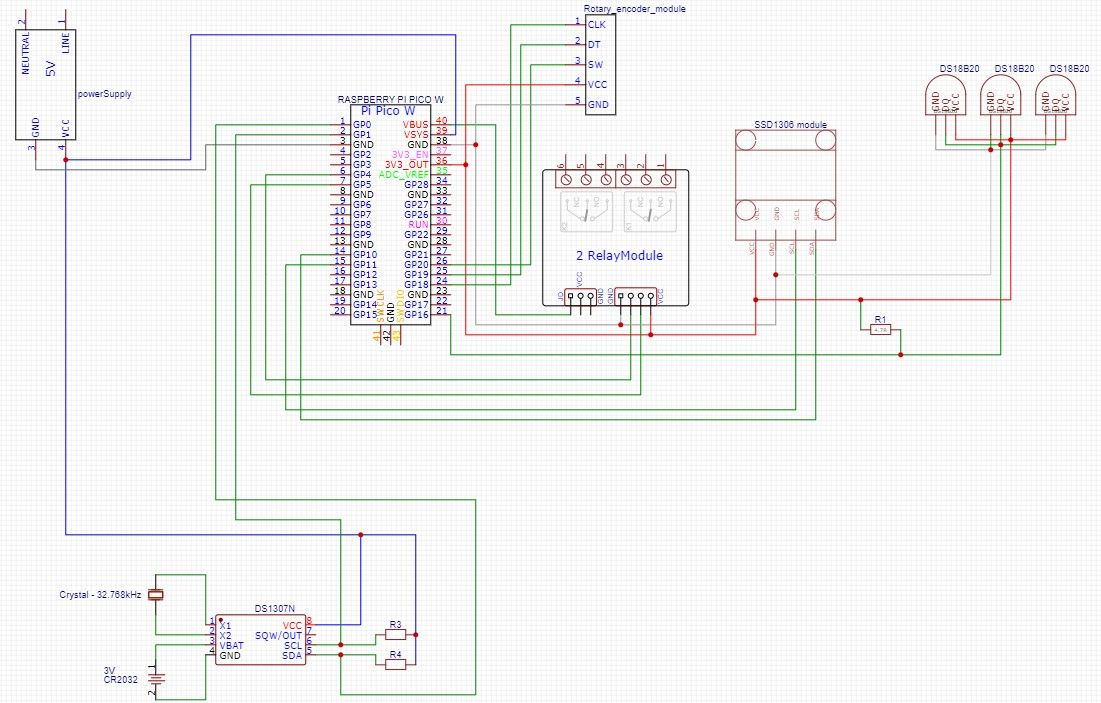Screen dimensions: 1101x703
Task: Select the SSD1306 module display symbol
Action: [x=785, y=185]
